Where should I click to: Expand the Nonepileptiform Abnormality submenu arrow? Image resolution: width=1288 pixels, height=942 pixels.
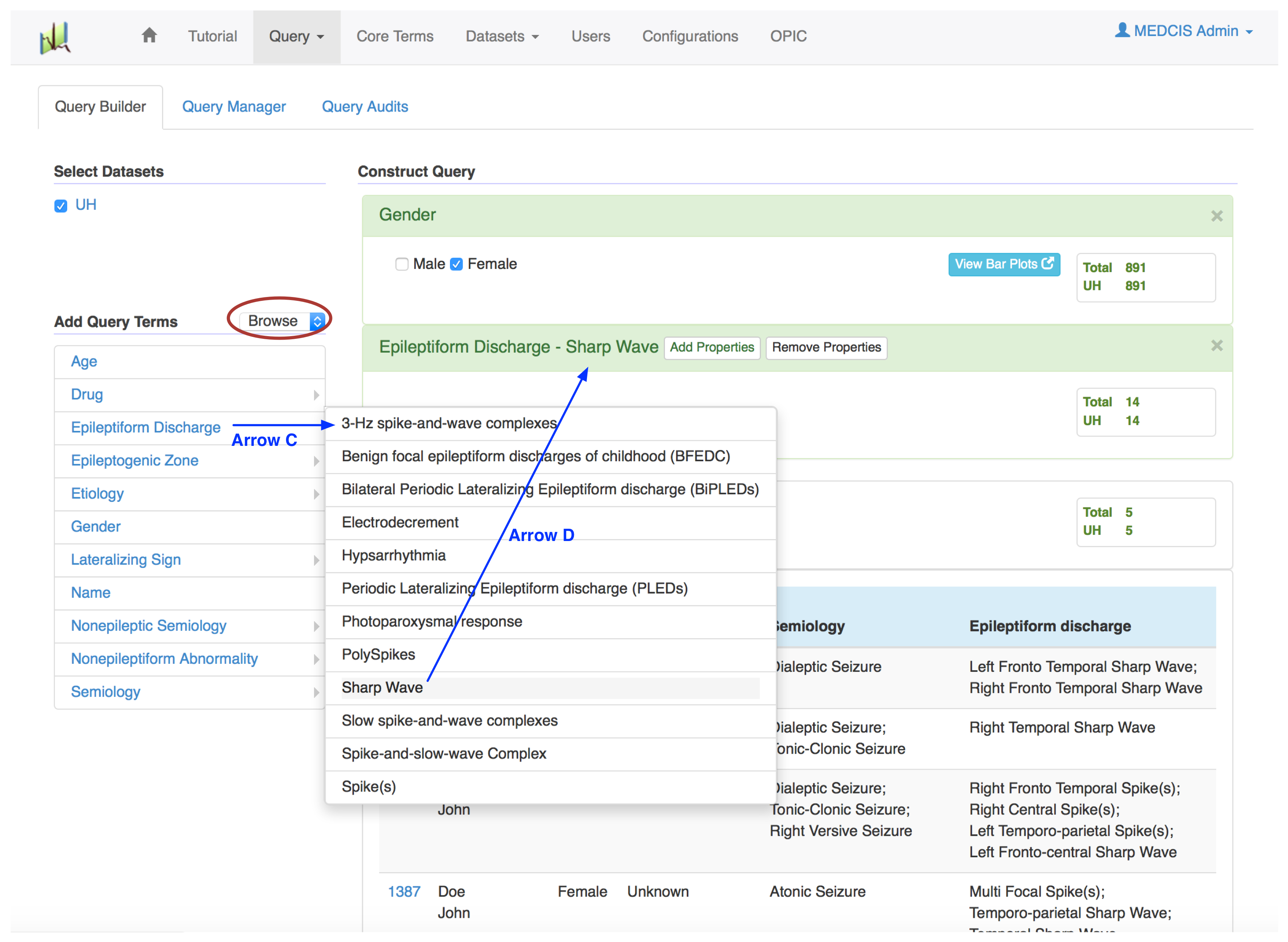(316, 660)
